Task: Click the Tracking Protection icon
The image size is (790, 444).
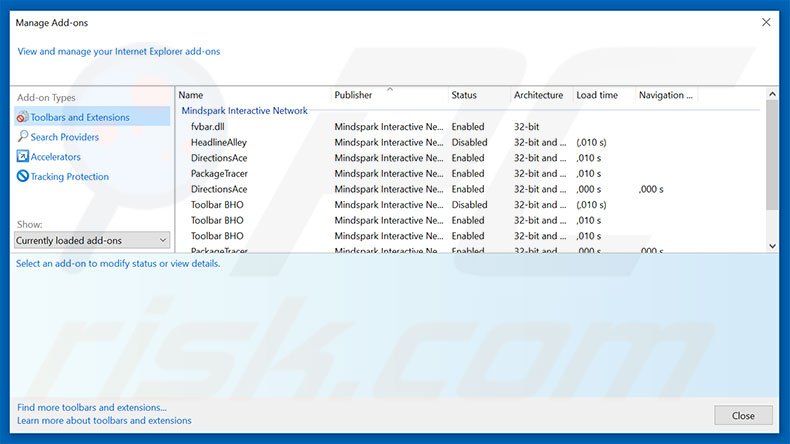Action: tap(23, 177)
